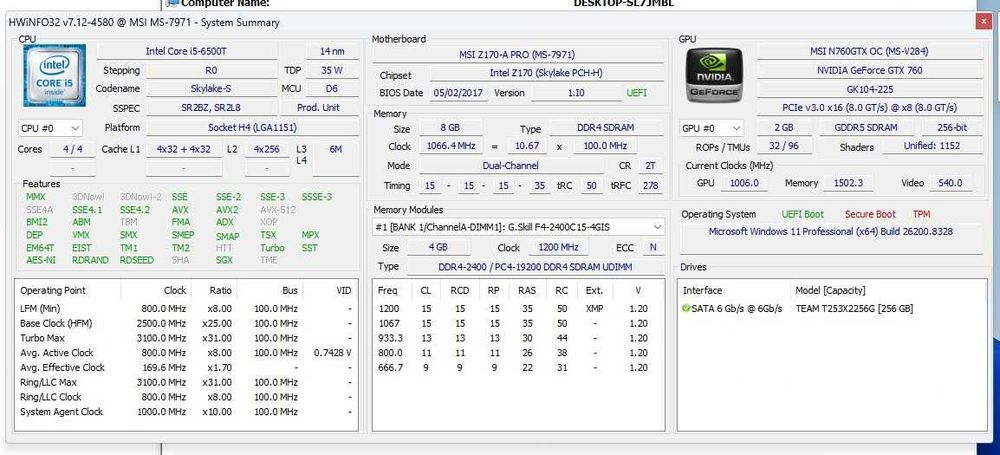Viewport: 1000px width, 455px height.
Task: Click the Stepping value R0
Action: (x=211, y=70)
